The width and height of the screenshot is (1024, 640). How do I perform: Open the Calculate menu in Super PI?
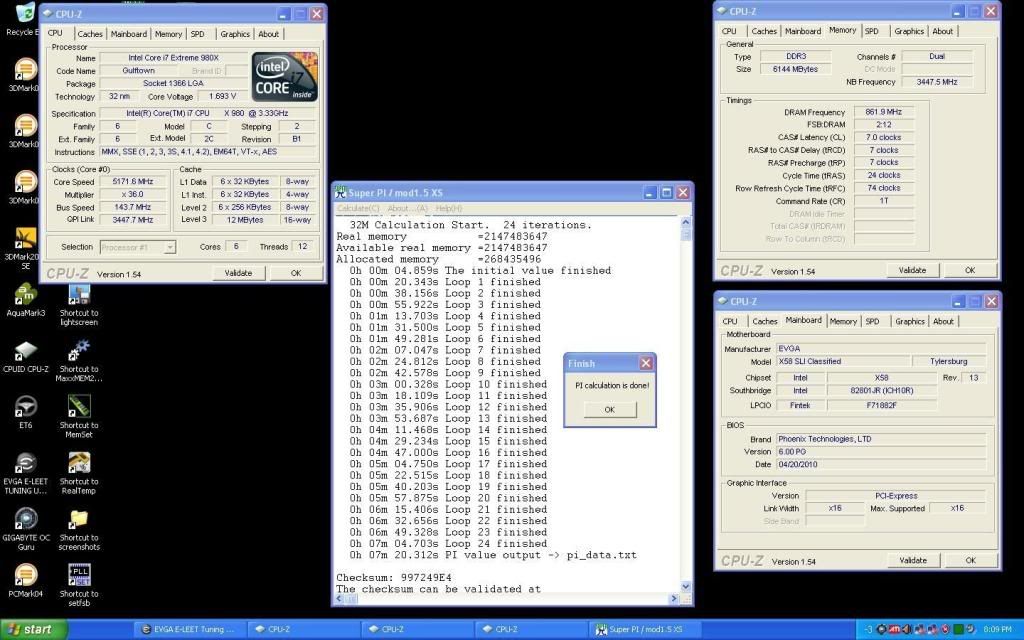pyautogui.click(x=358, y=208)
